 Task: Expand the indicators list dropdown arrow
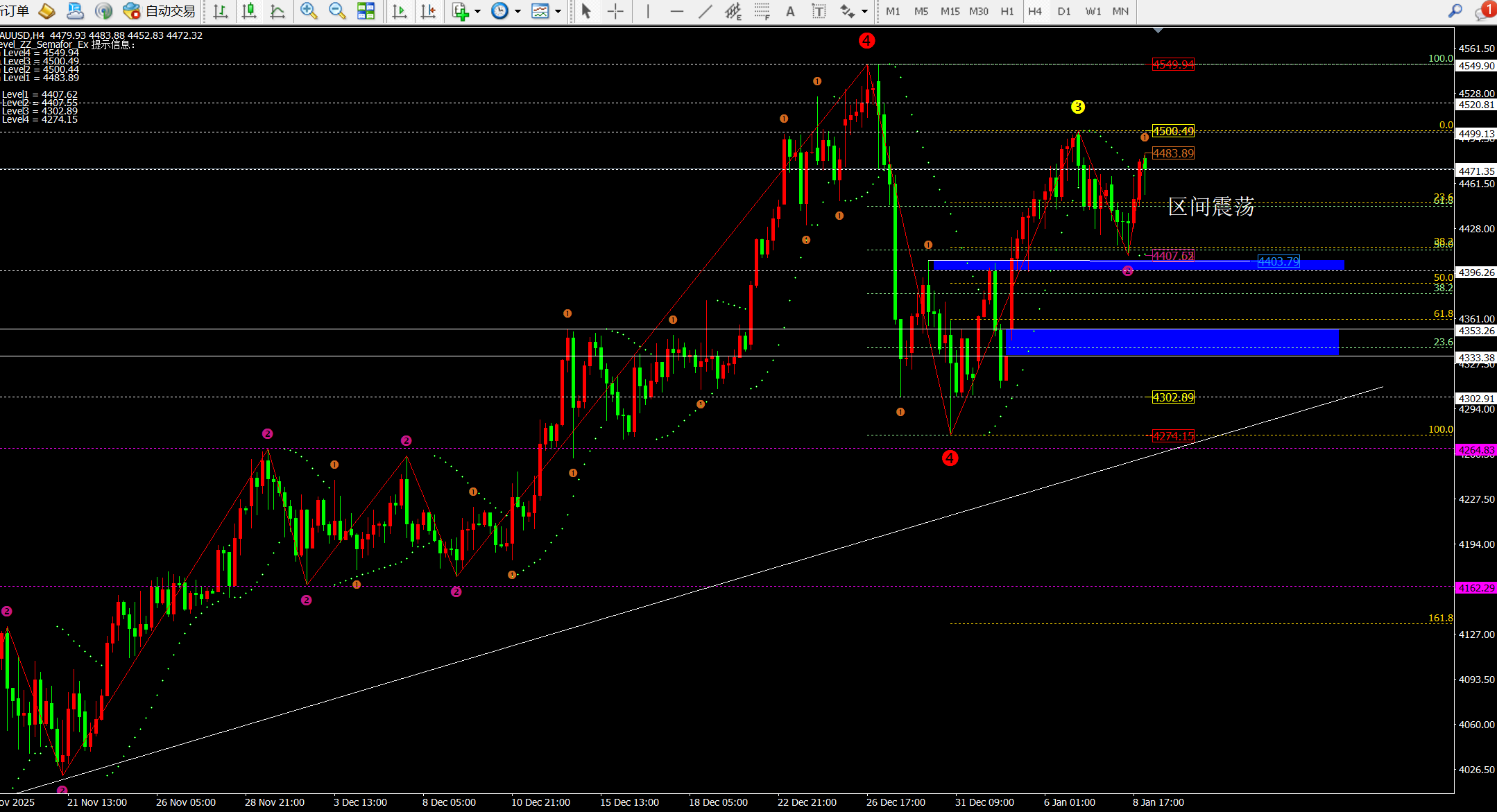(x=477, y=11)
